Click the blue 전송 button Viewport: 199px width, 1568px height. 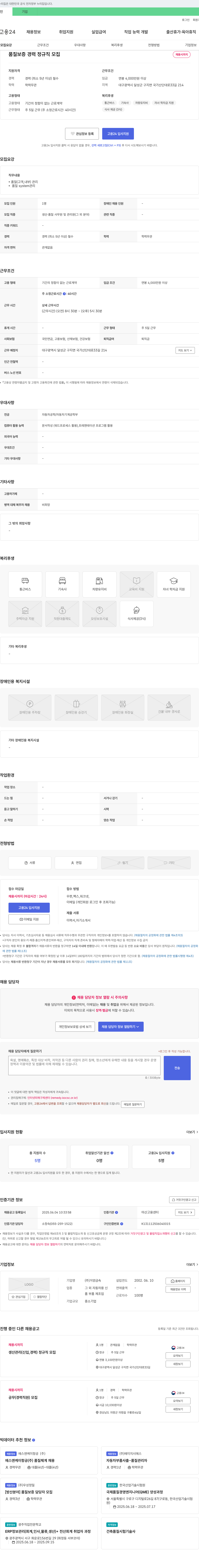(177, 1068)
